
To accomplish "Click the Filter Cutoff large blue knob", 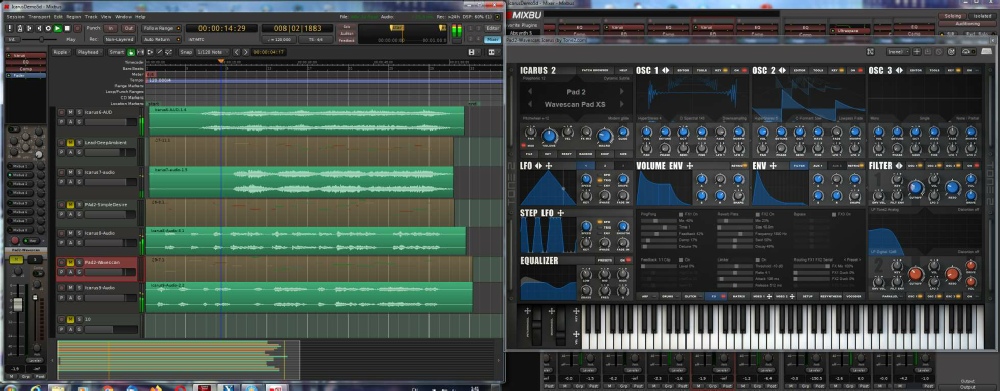I will [916, 188].
